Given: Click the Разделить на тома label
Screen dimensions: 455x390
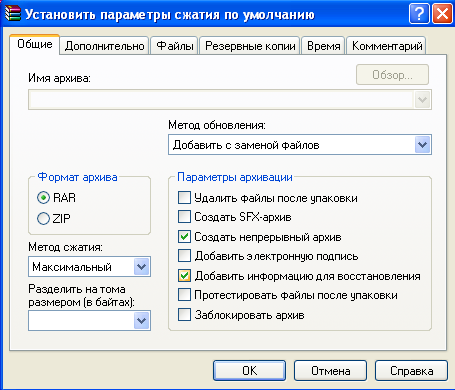Looking at the screenshot, I should (81, 295).
